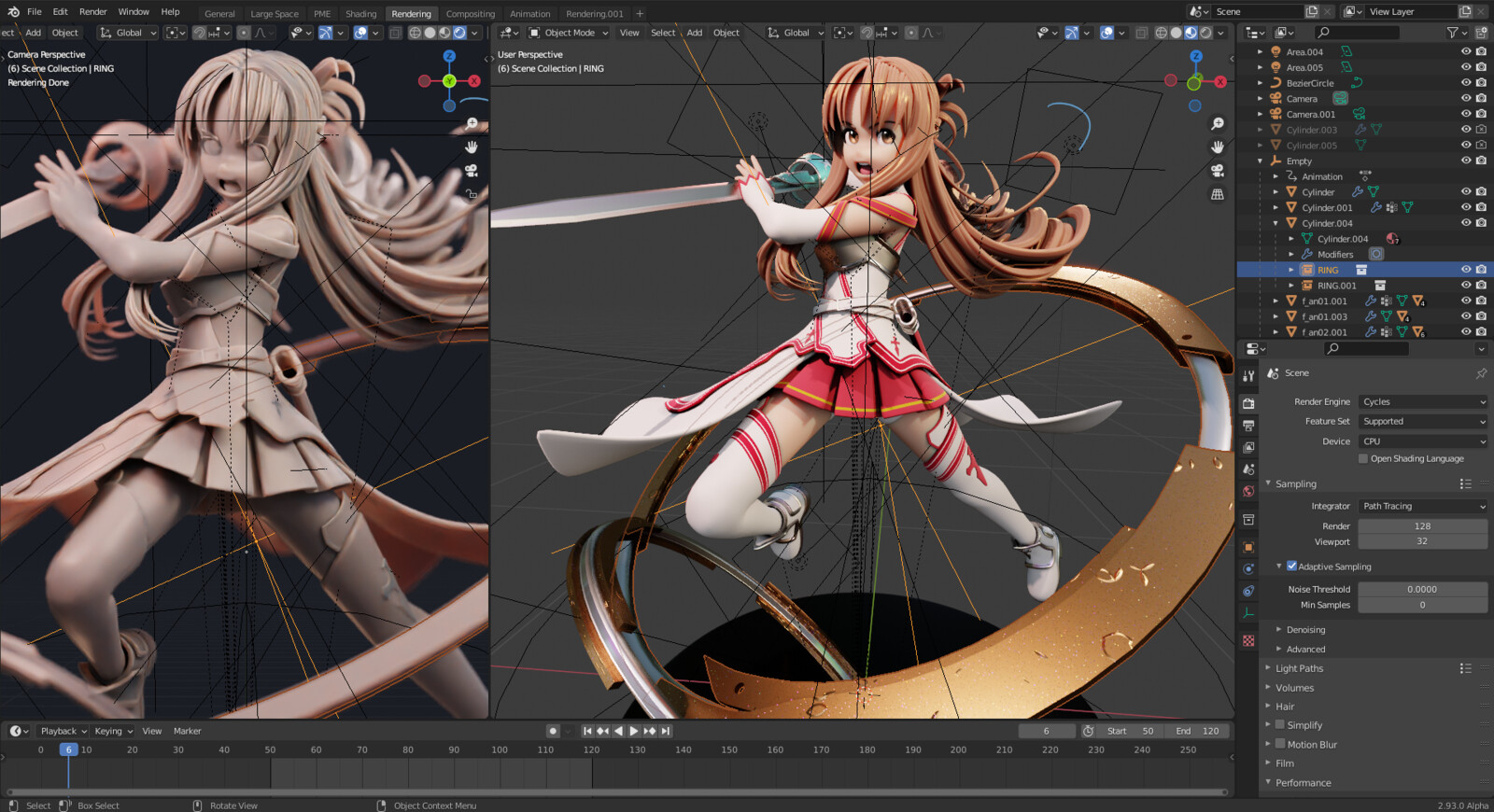
Task: Open the File menu
Action: [35, 12]
